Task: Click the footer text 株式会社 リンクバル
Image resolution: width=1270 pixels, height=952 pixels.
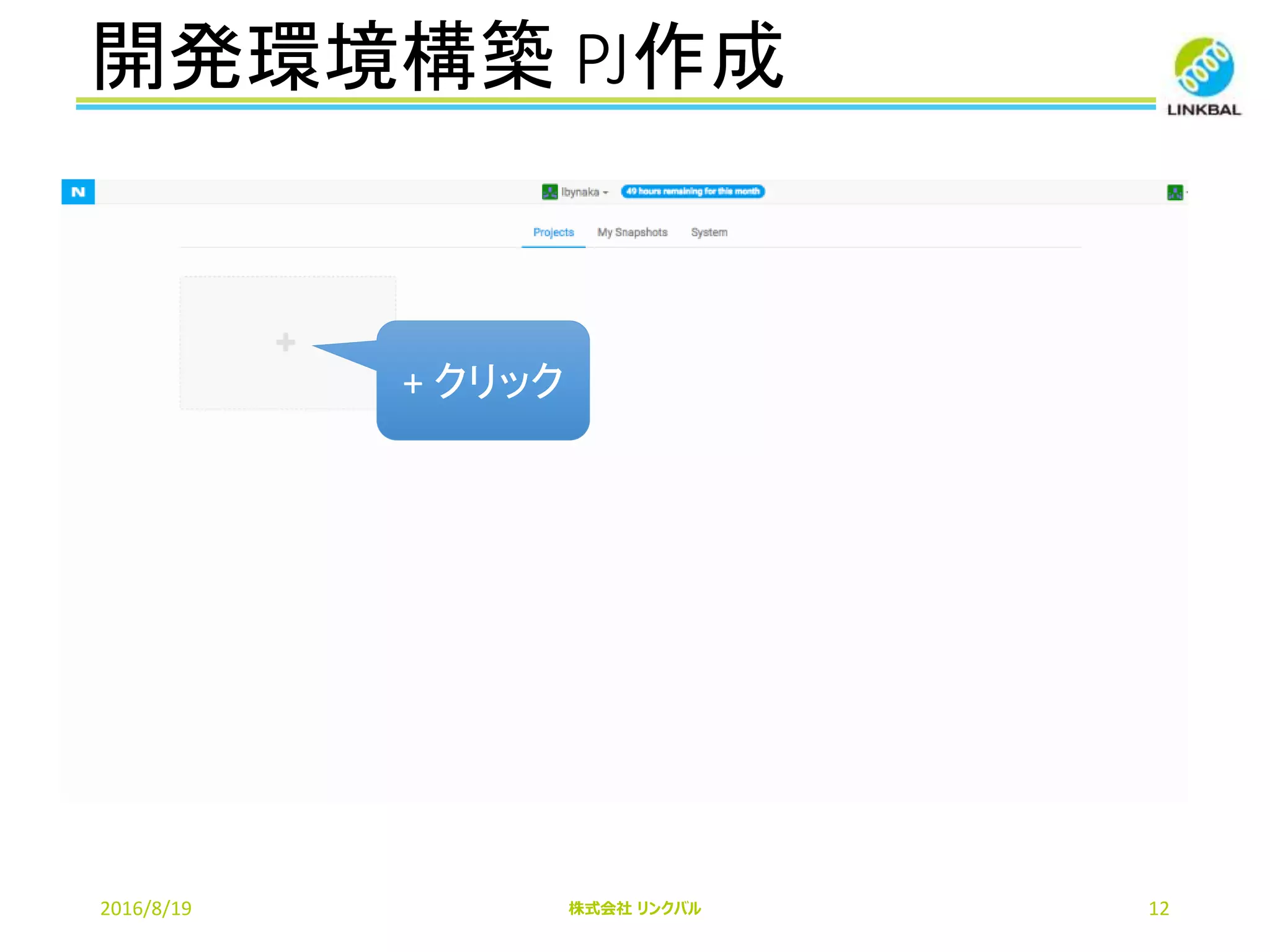Action: point(634,909)
